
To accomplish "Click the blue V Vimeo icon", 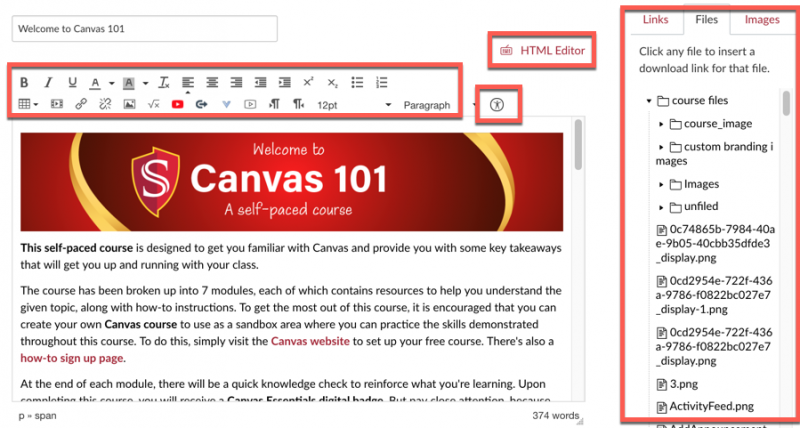I will pyautogui.click(x=227, y=105).
